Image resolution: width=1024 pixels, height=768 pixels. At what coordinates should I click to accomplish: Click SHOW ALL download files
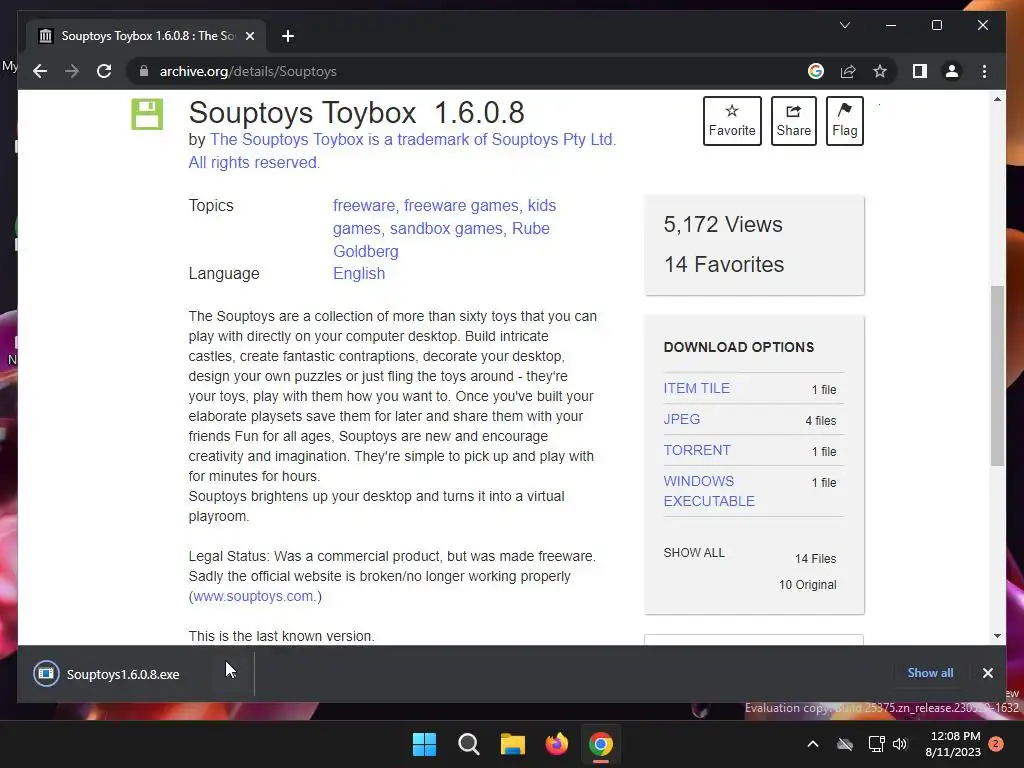point(694,552)
